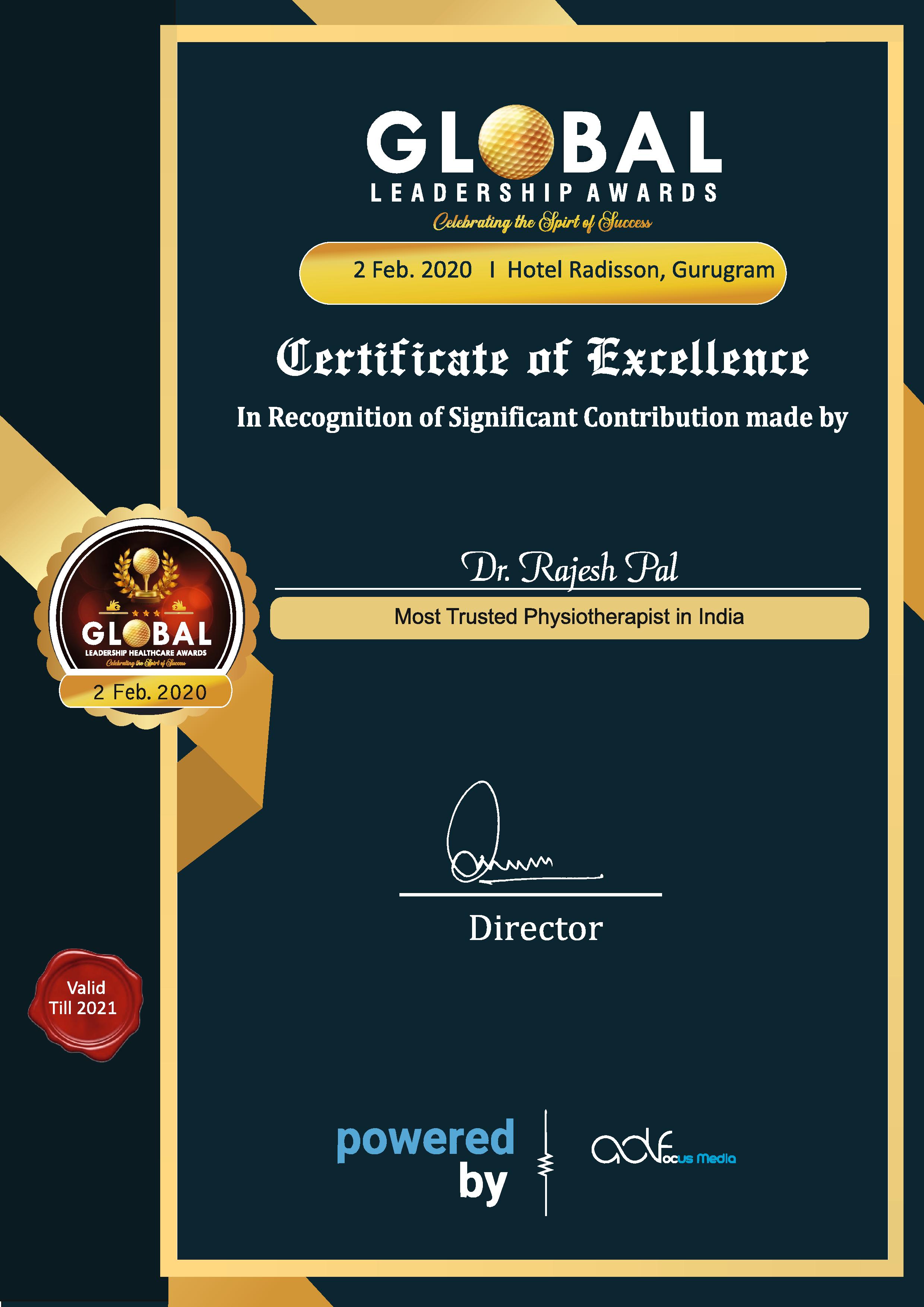Click the '2 Feb. 2020' date in the gold banner
This screenshot has height=1307, width=924.
coord(412,270)
